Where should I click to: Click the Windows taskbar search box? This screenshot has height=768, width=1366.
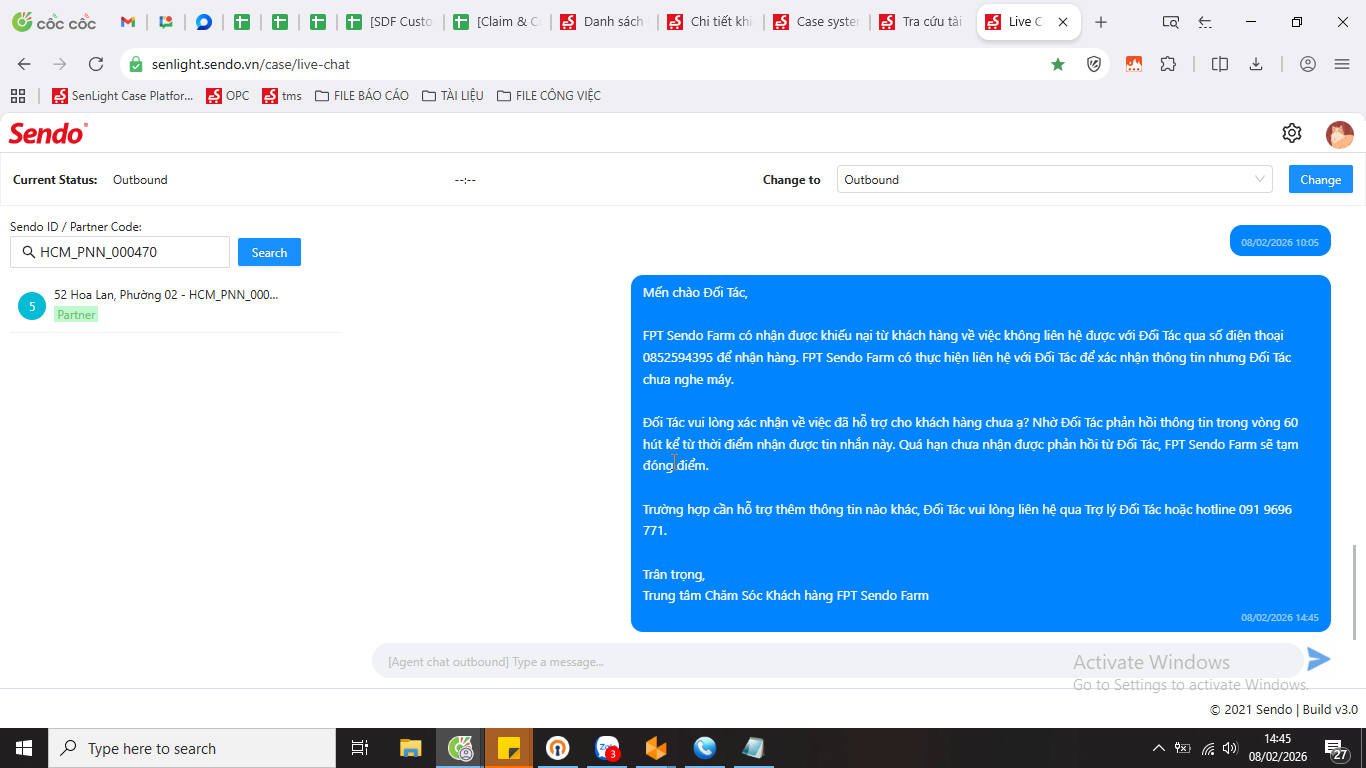click(x=192, y=748)
